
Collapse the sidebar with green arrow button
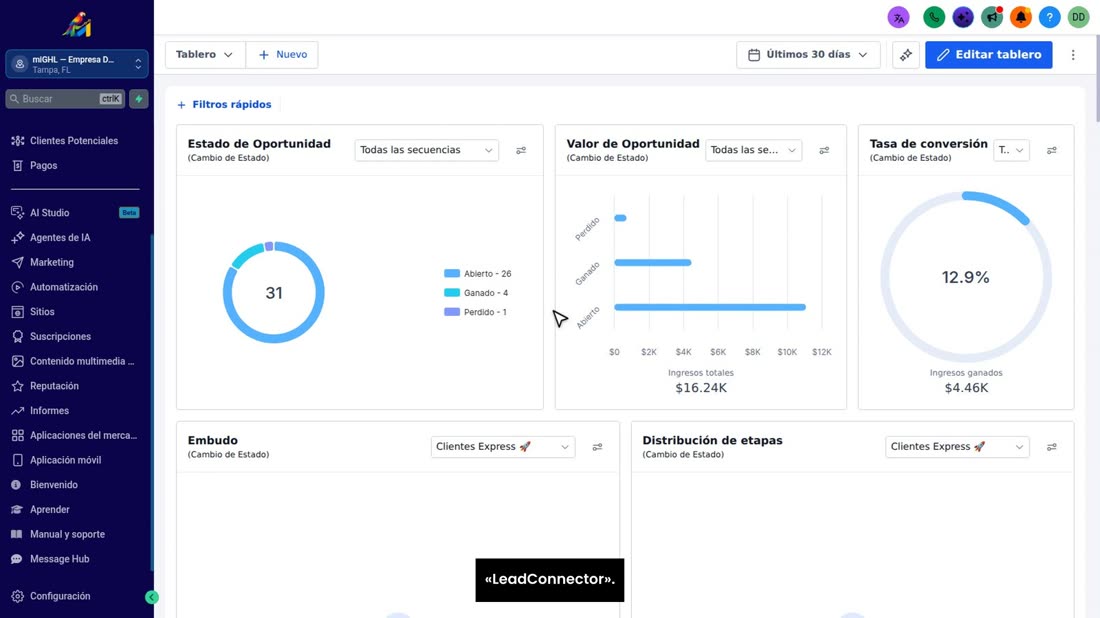(152, 597)
